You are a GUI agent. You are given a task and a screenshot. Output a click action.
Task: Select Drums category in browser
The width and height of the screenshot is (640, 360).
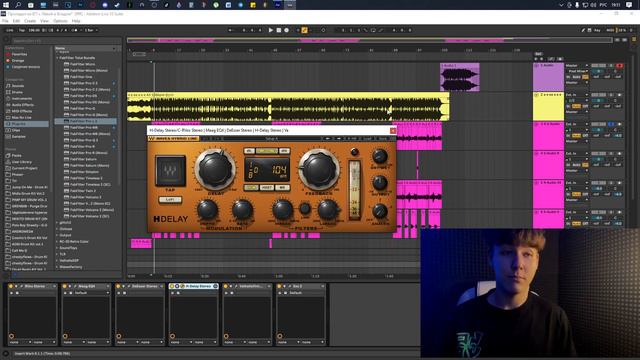18,92
